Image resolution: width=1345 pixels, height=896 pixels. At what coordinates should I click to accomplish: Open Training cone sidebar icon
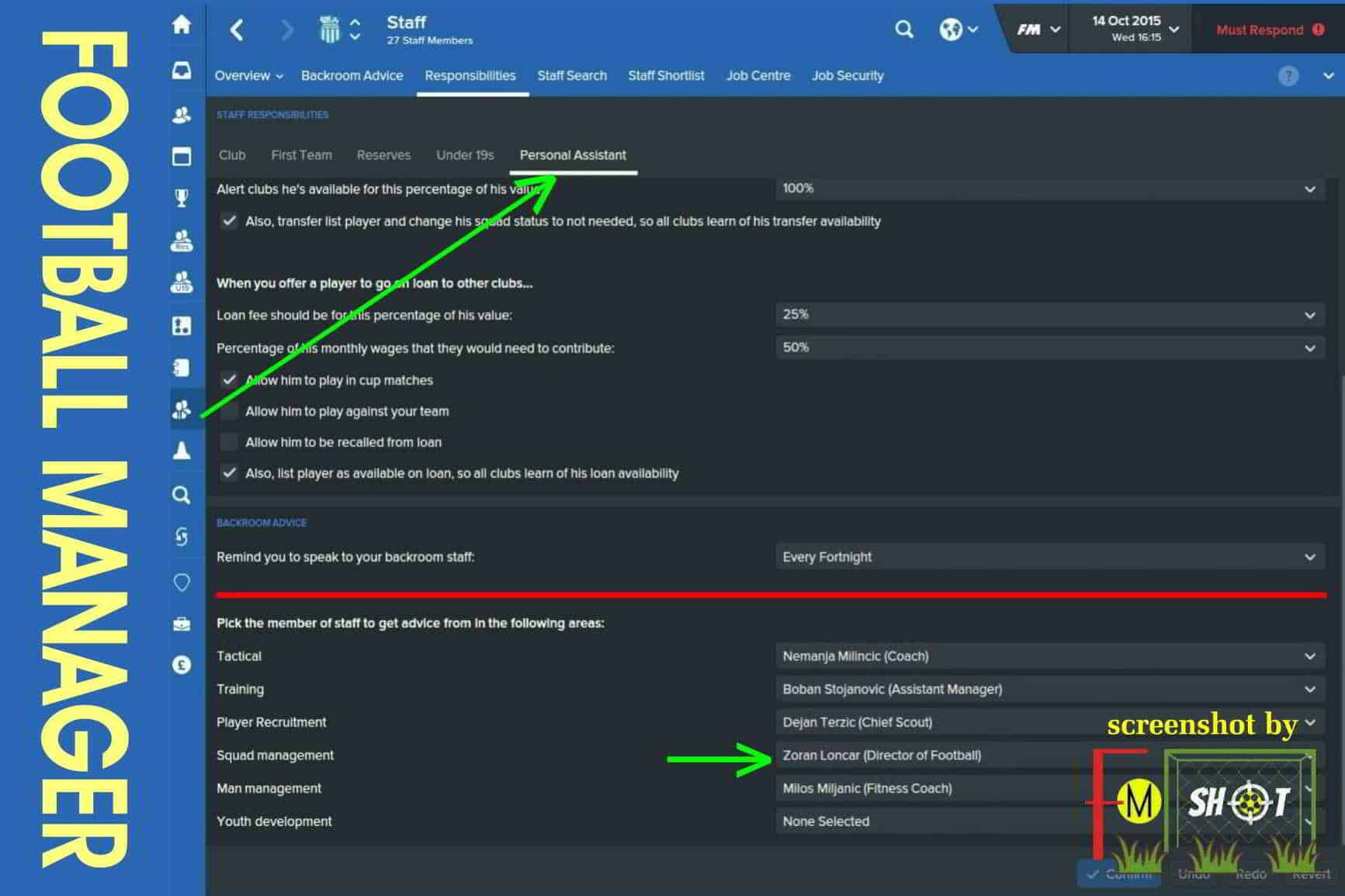[182, 451]
